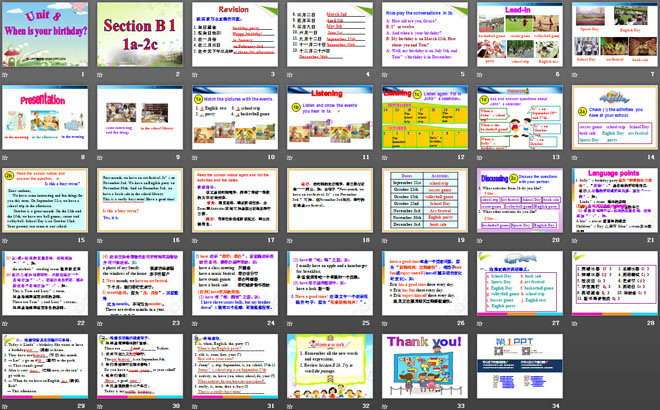Click the animation star icon under slide 18
Image resolution: width=660 pixels, height=410 pixels.
click(290, 240)
